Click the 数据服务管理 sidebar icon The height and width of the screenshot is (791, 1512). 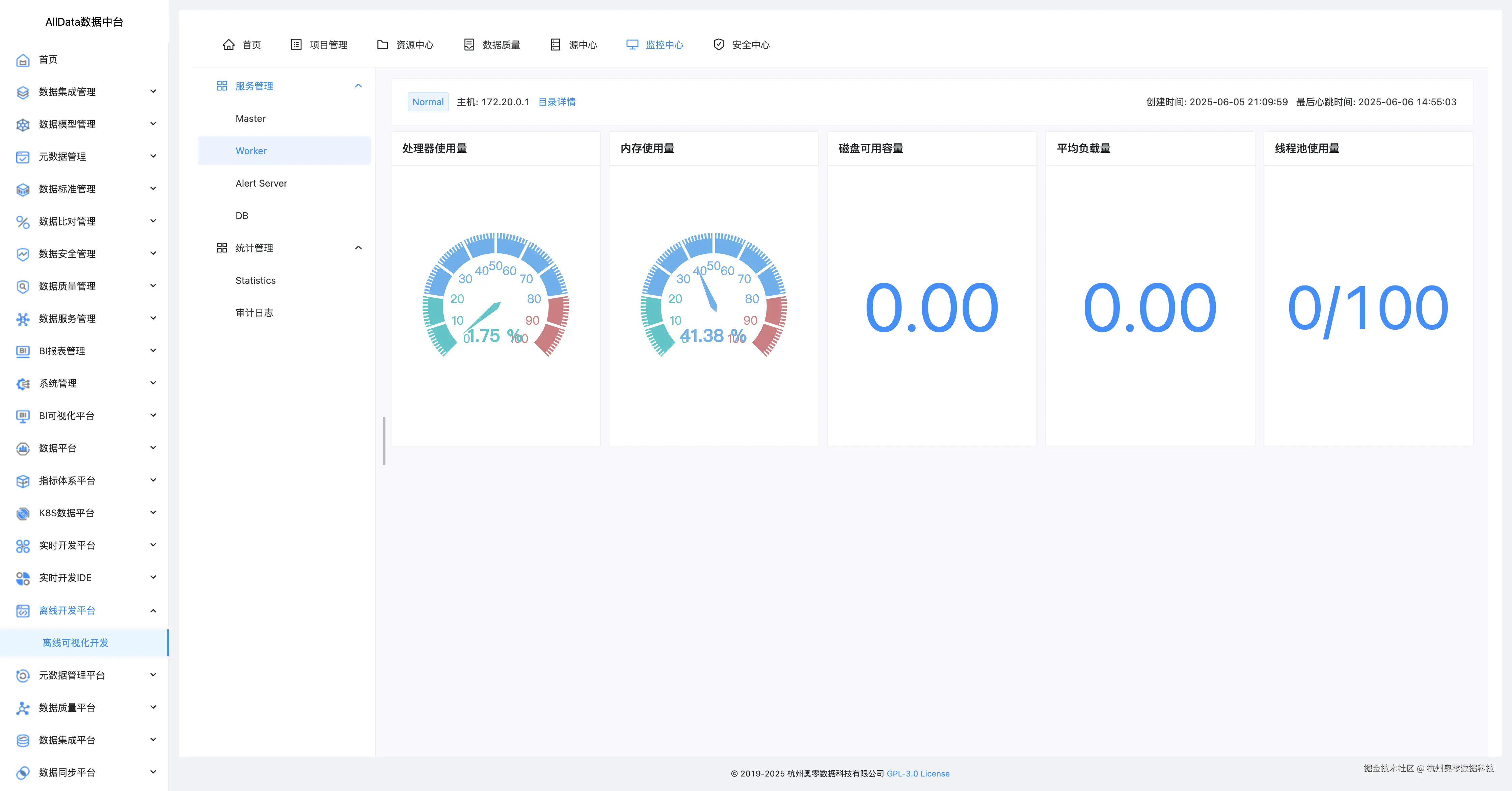pos(22,319)
